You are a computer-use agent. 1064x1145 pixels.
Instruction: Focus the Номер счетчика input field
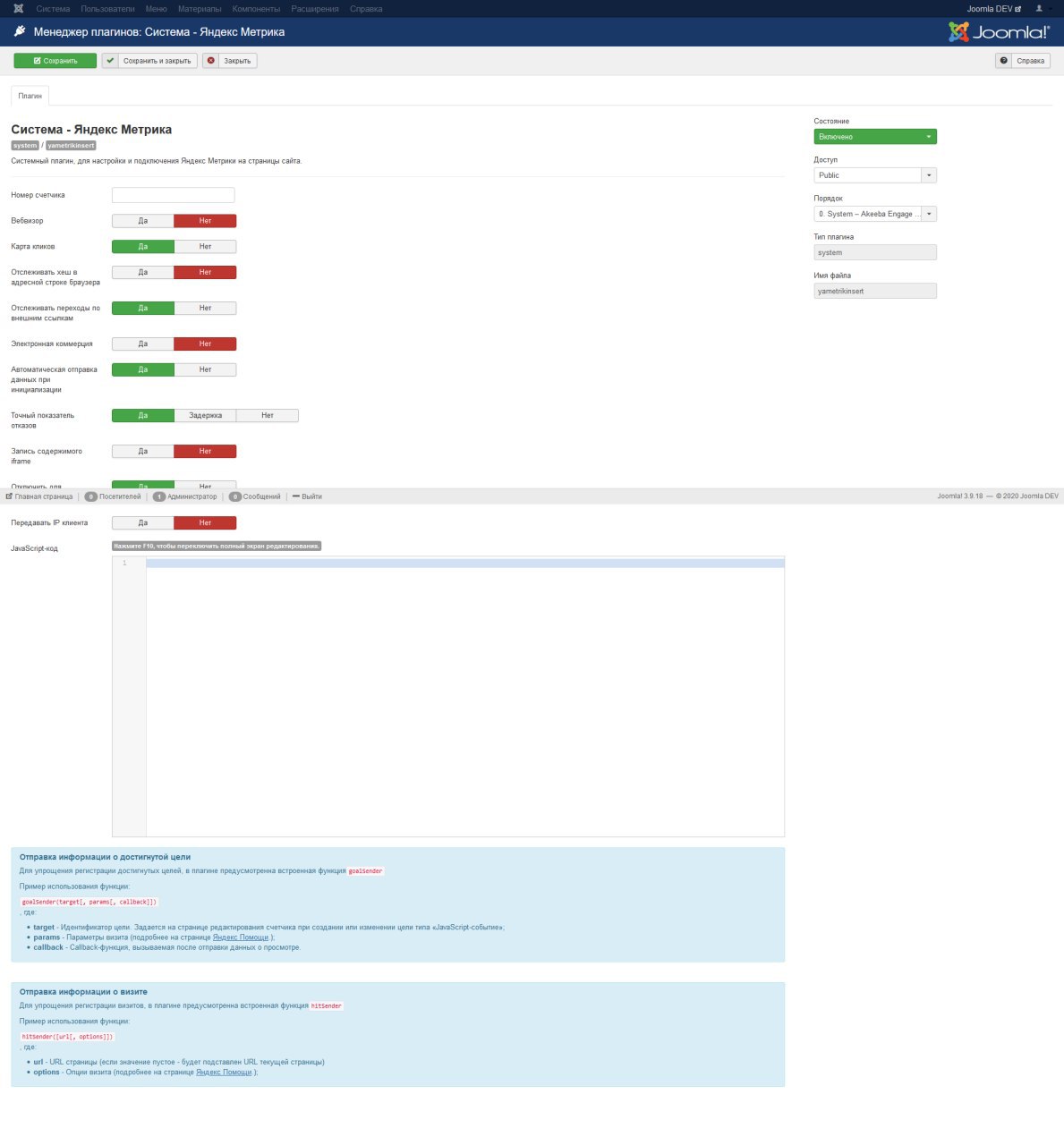pos(173,195)
